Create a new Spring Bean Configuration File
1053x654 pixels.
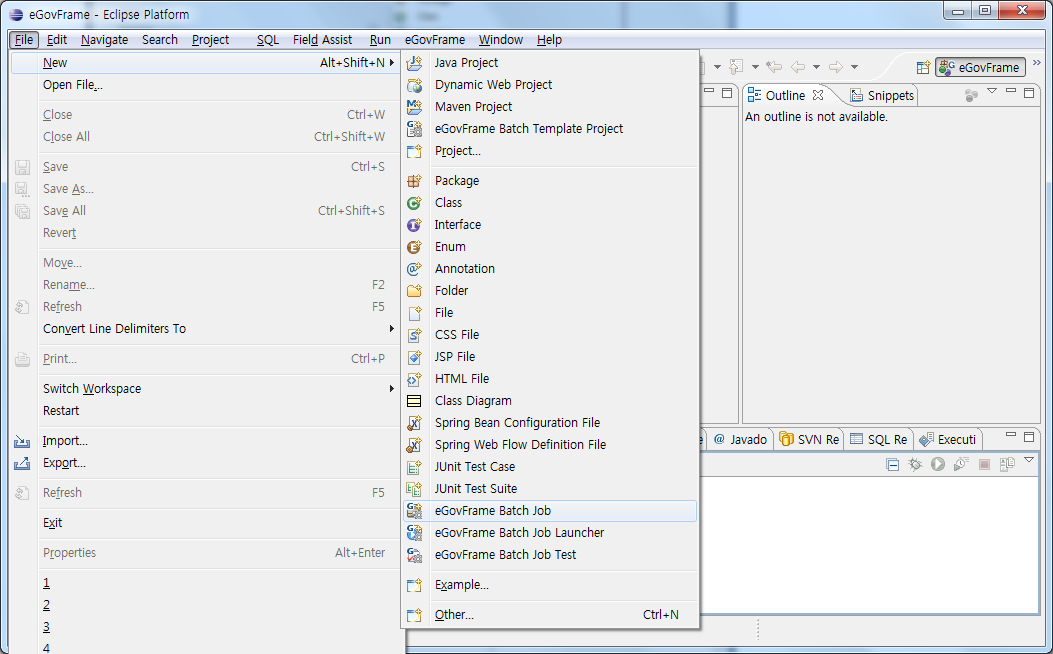[517, 423]
